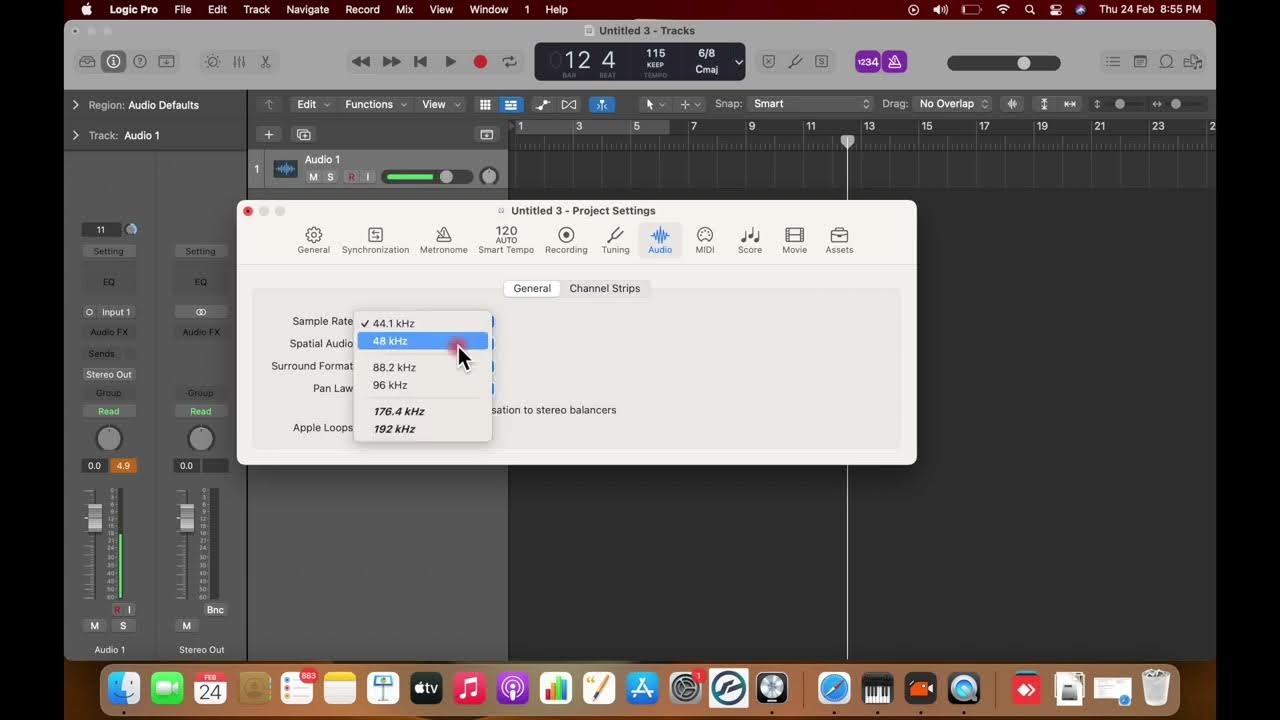The image size is (1280, 720).
Task: Adjust master volume slider in control bar
Action: coord(1003,62)
